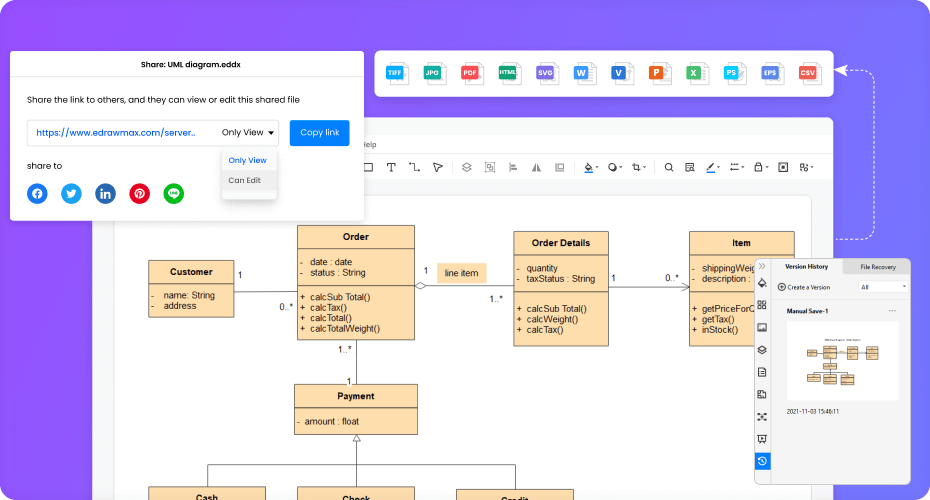The width and height of the screenshot is (930, 500).
Task: Share to LINE
Action: (x=174, y=193)
